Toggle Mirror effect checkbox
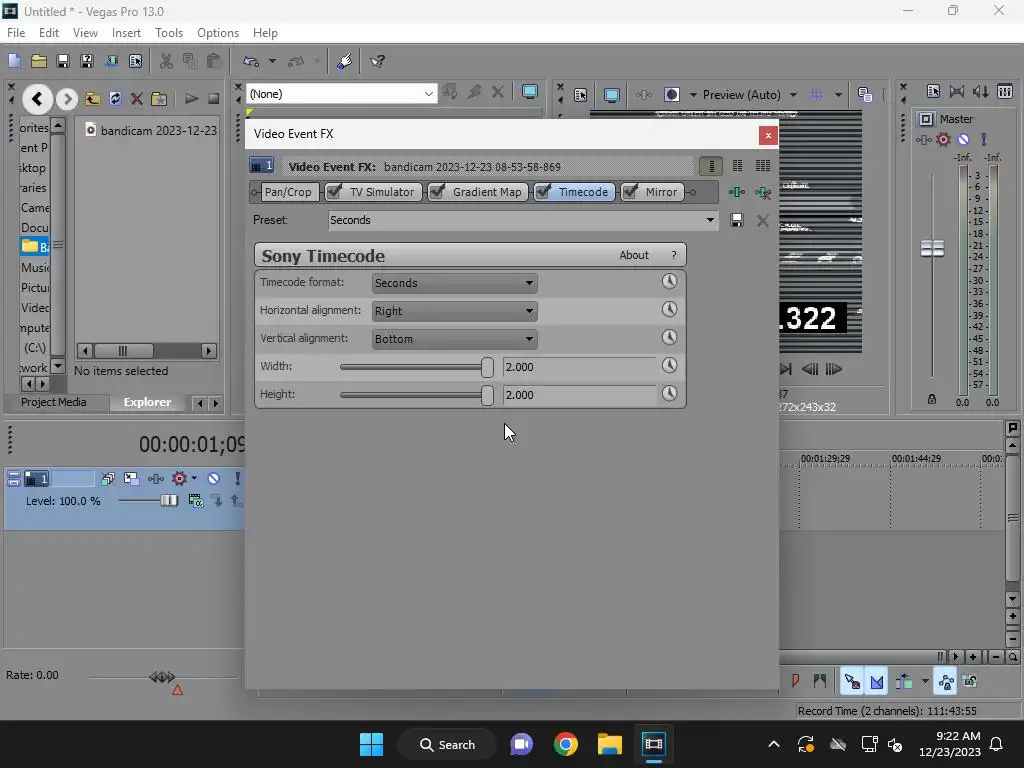Image resolution: width=1024 pixels, height=768 pixels. 630,191
